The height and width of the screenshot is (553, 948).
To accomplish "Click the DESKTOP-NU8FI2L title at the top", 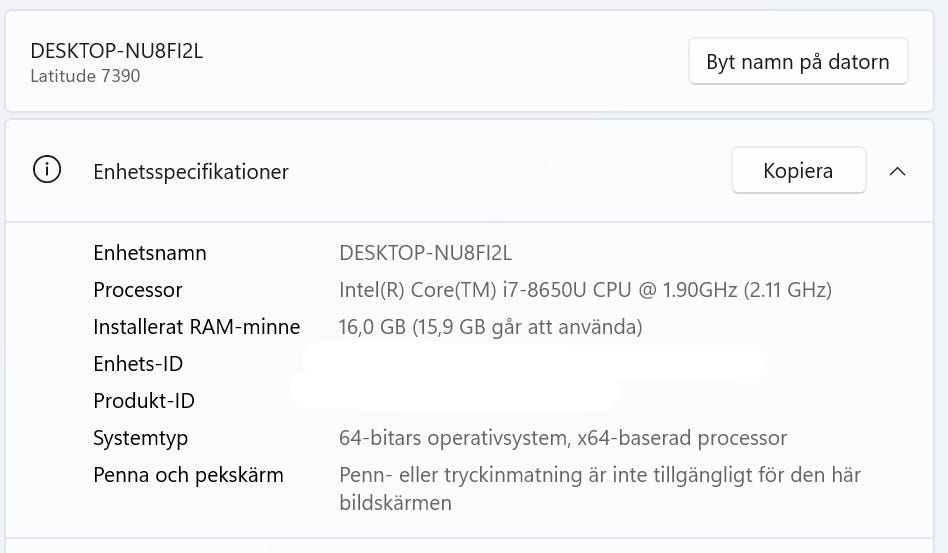I will click(x=117, y=51).
